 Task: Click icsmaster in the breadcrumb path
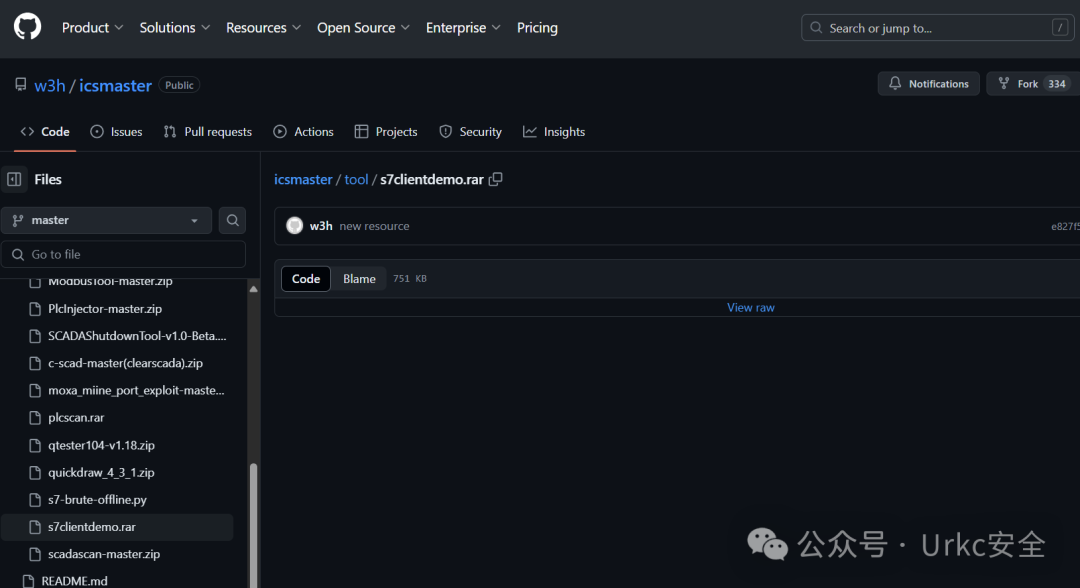pos(303,179)
